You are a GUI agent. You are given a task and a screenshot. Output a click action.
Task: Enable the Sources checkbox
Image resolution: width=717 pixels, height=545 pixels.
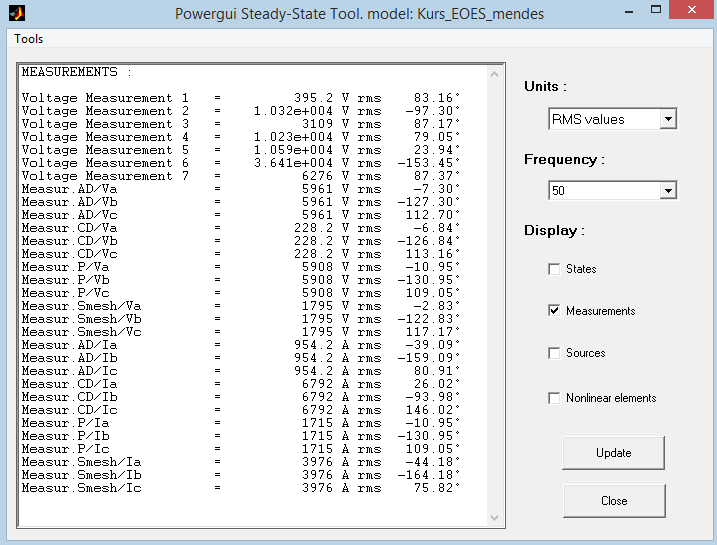coord(554,353)
